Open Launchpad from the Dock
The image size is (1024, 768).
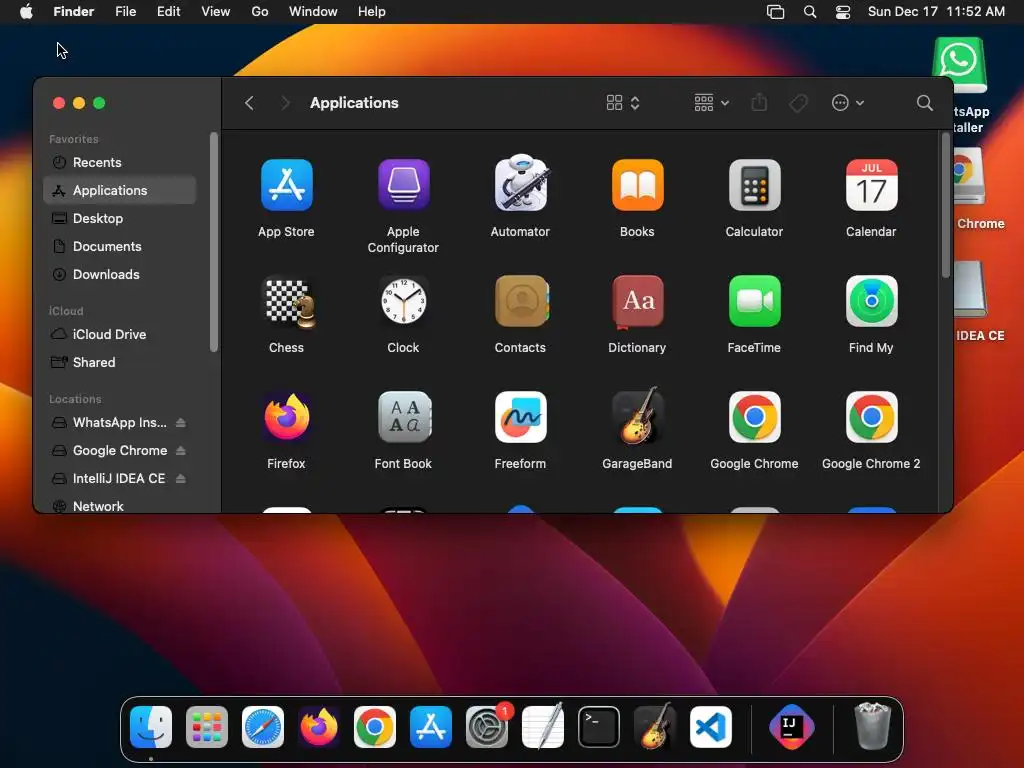[207, 727]
